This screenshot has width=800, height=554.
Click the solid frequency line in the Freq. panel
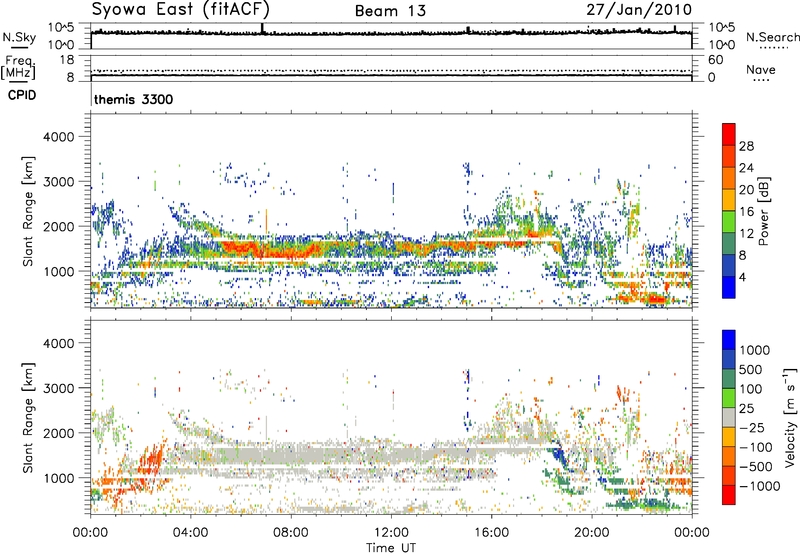391,75
